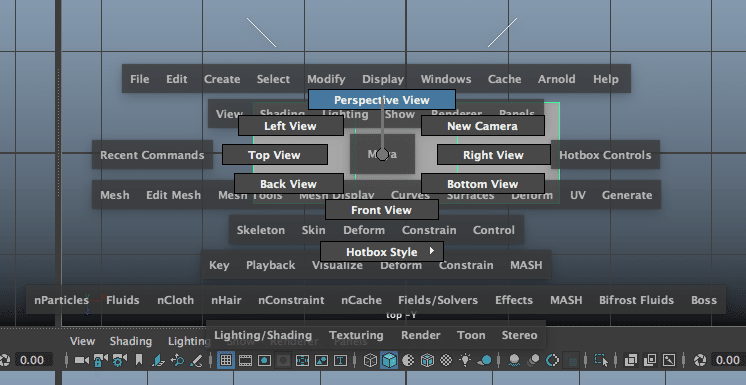Toggle the X-Ray Joints icon

pyautogui.click(x=669, y=360)
